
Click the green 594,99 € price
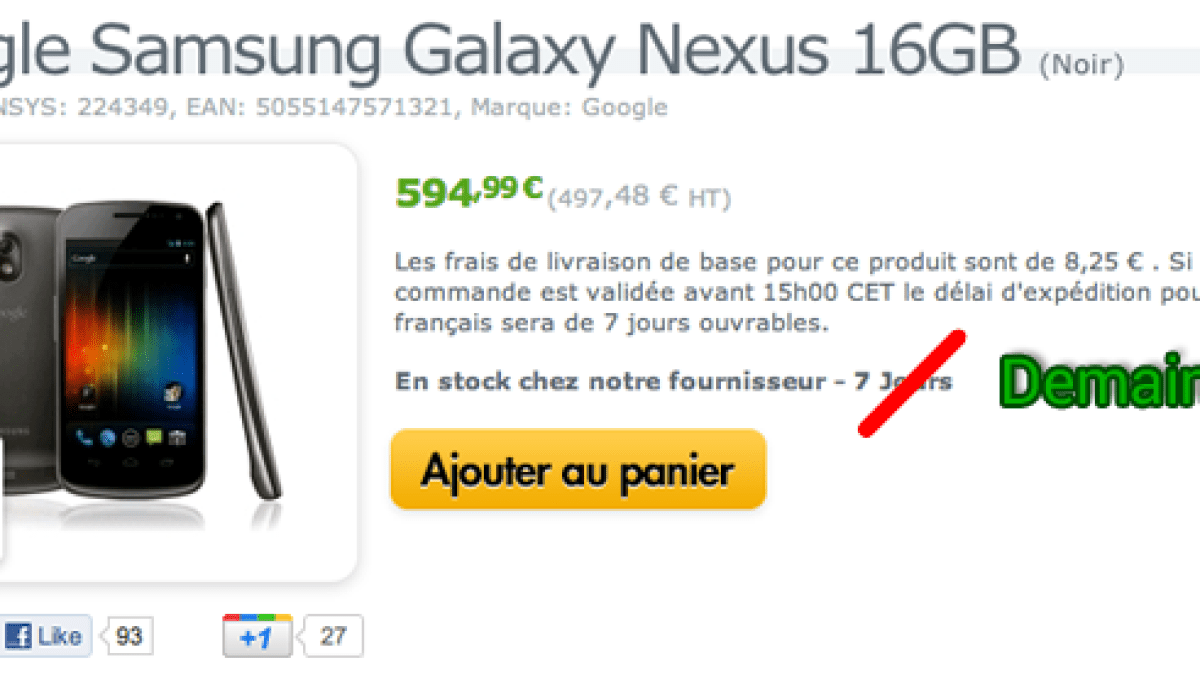point(469,190)
